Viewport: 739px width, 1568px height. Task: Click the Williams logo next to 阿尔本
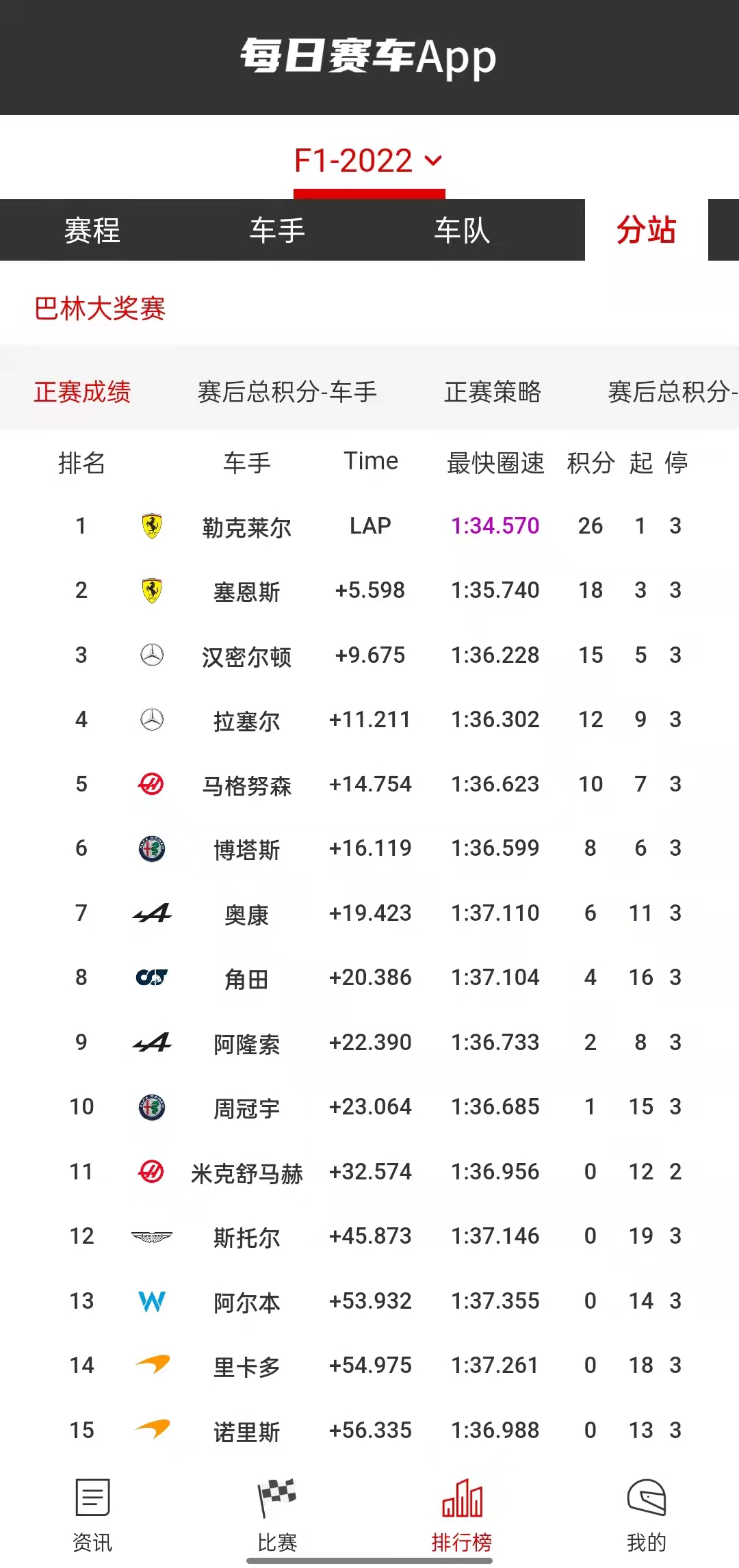coord(152,1301)
